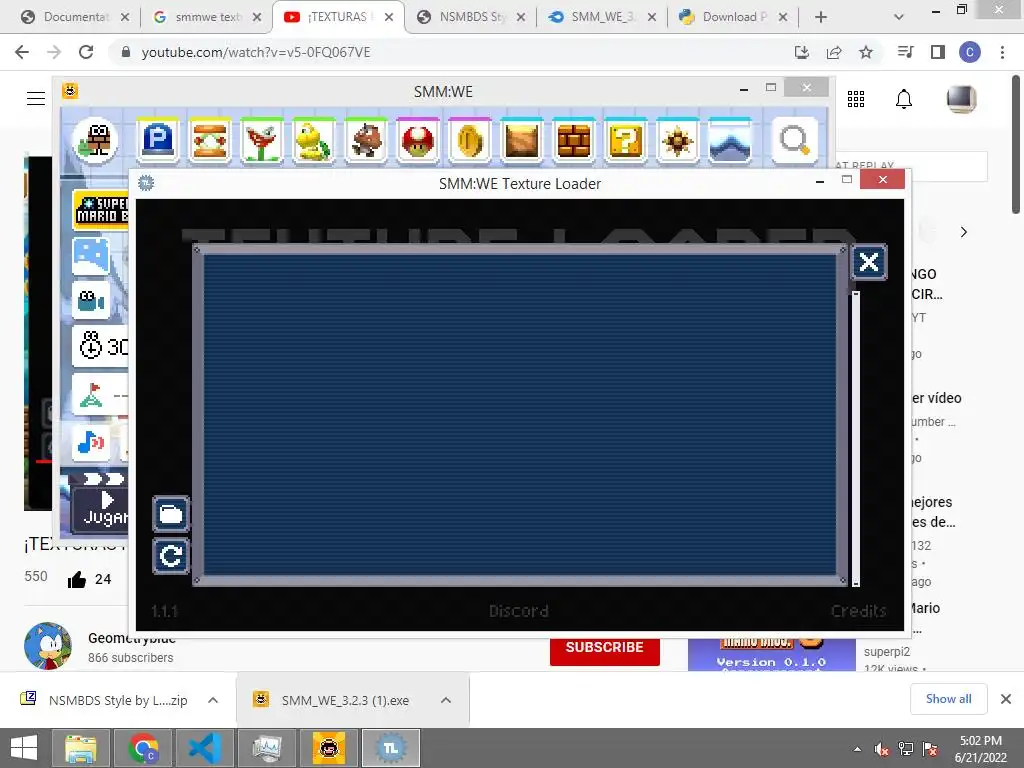Switch to the Documentation browser tab
This screenshot has height=768, width=1024.
pyautogui.click(x=74, y=17)
